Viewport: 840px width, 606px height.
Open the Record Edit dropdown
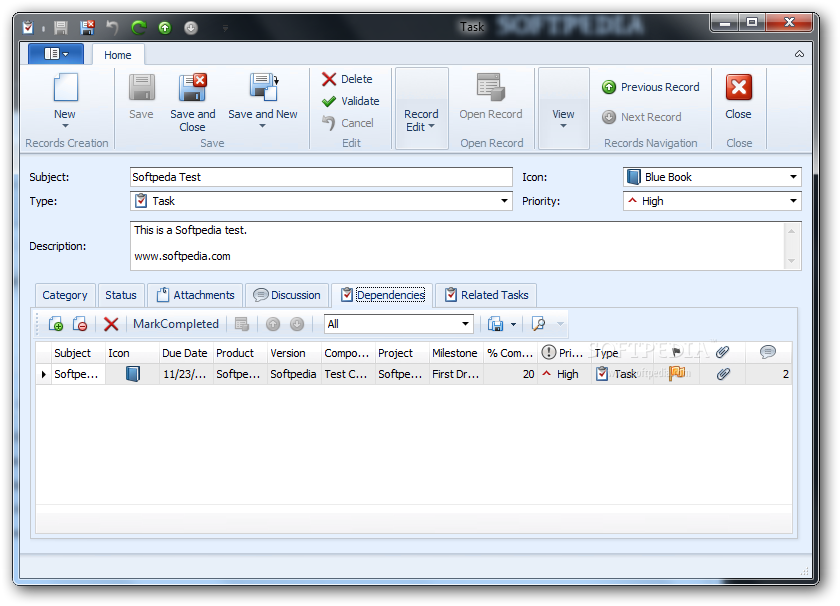[422, 108]
